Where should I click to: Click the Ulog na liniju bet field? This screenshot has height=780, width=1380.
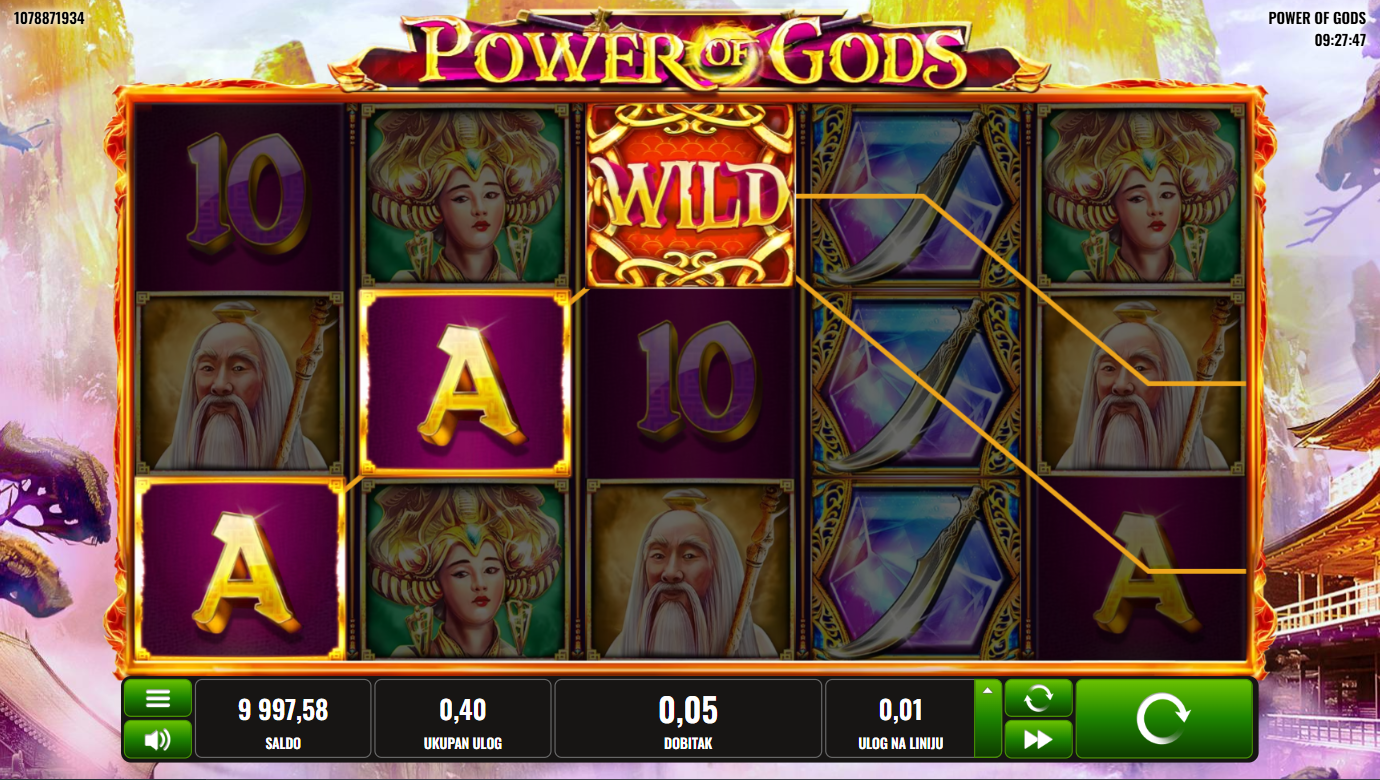tap(900, 719)
